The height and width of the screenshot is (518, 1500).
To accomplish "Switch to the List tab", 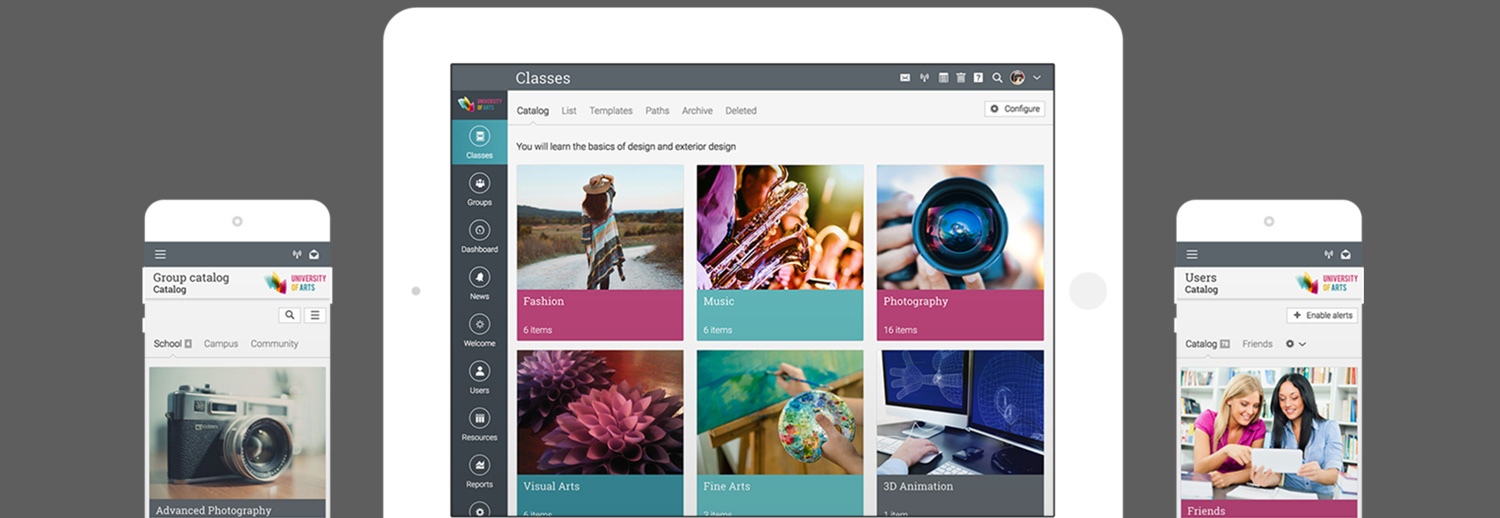I will 569,111.
